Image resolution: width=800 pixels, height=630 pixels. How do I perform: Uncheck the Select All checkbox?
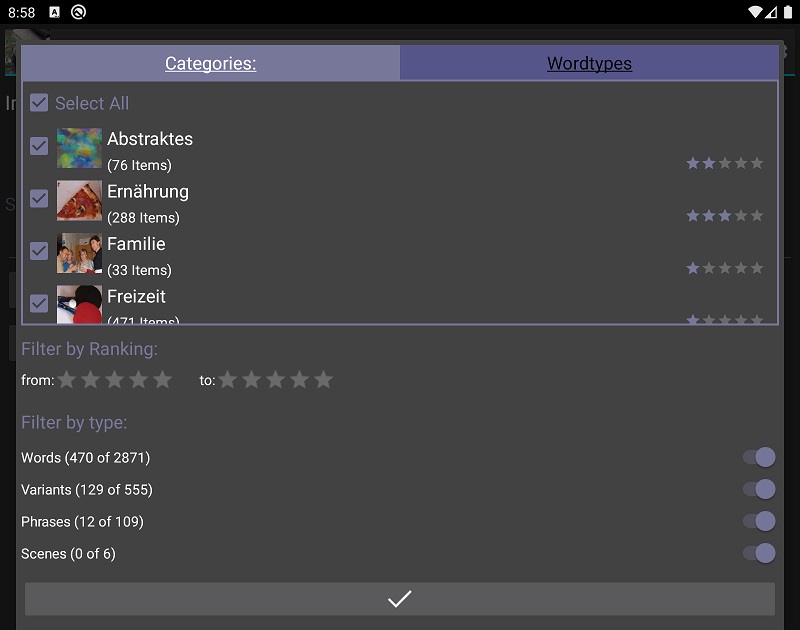click(x=39, y=103)
